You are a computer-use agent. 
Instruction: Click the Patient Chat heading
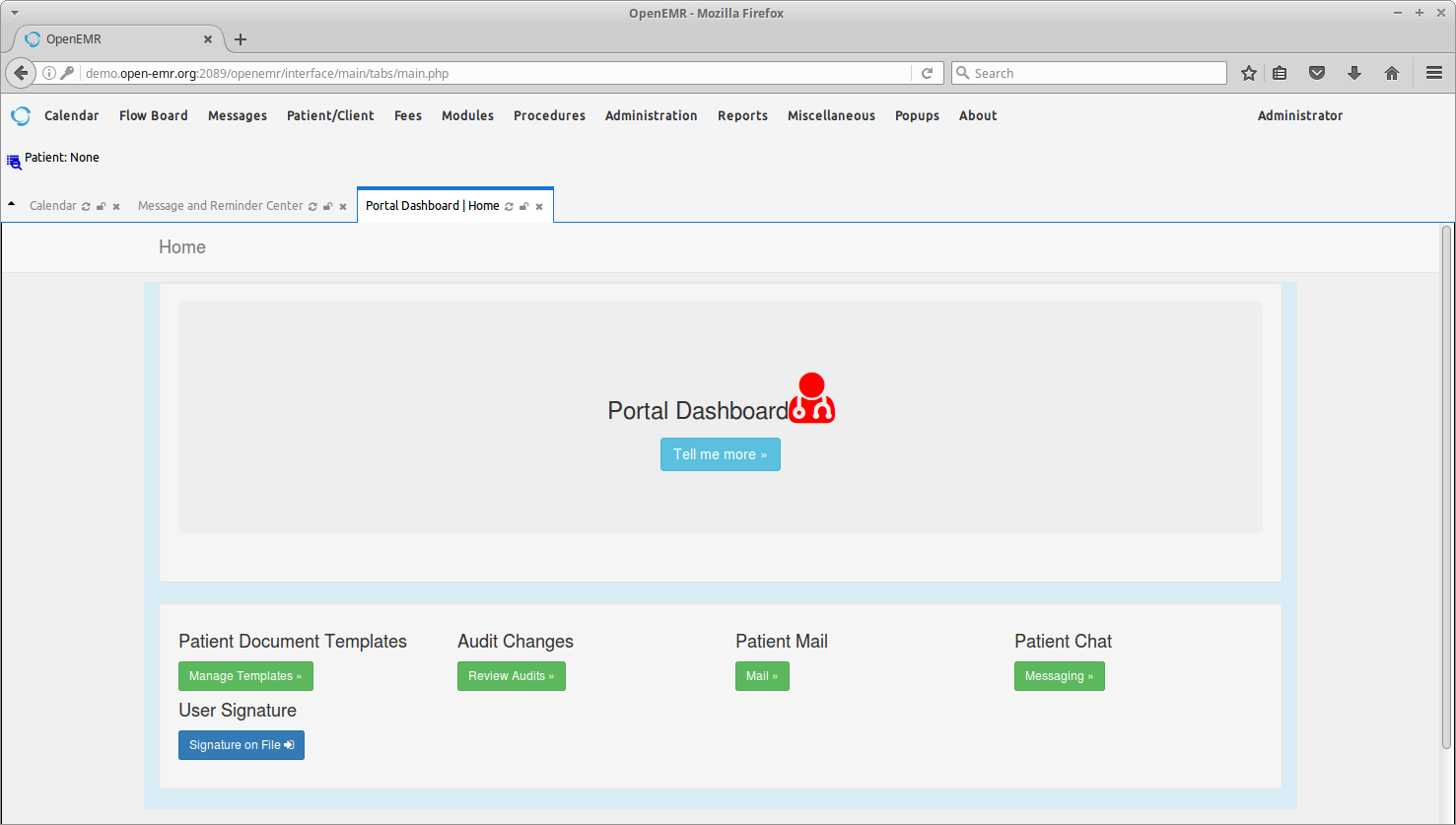coord(1063,642)
